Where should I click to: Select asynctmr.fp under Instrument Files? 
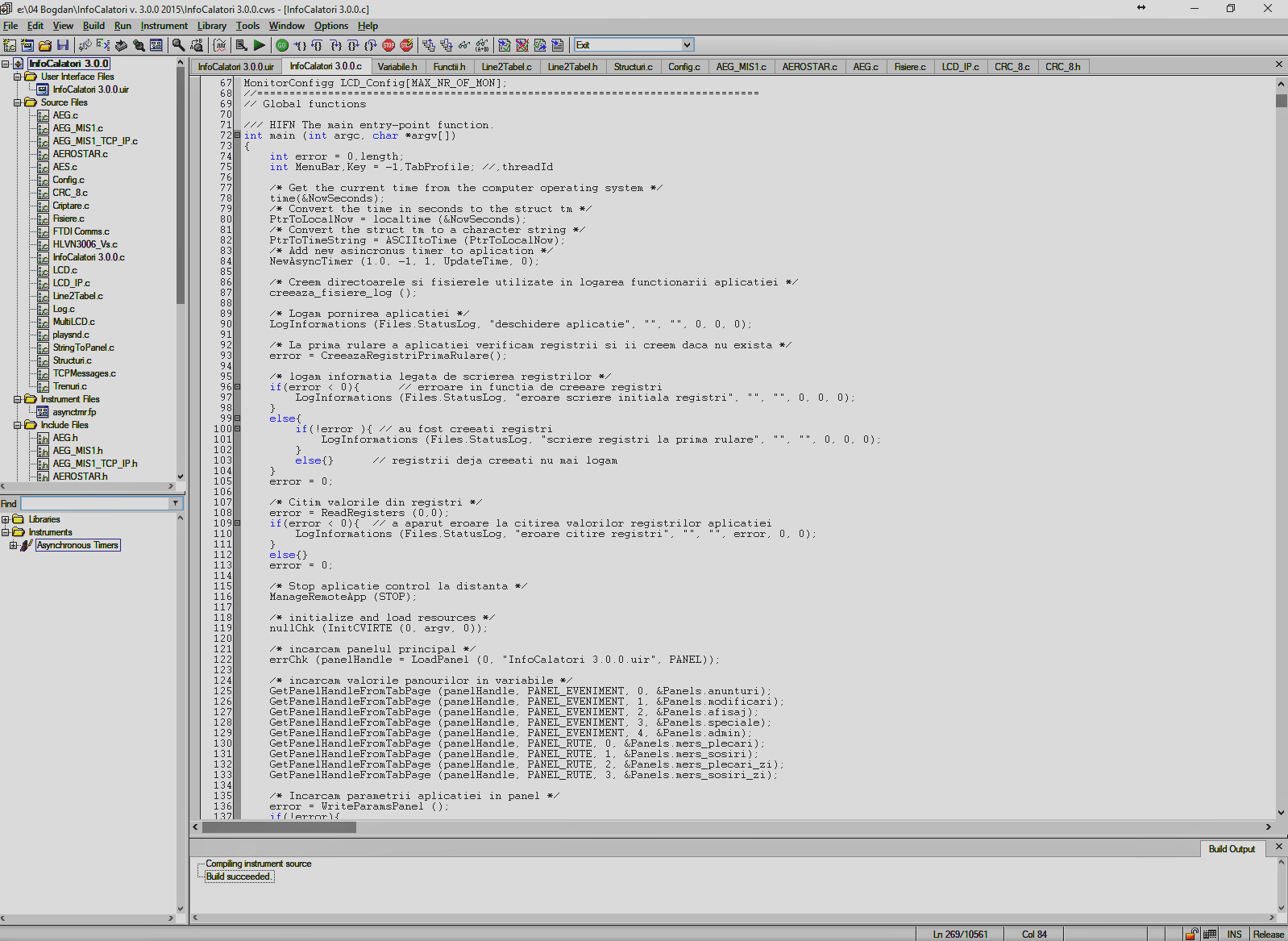[x=74, y=412]
